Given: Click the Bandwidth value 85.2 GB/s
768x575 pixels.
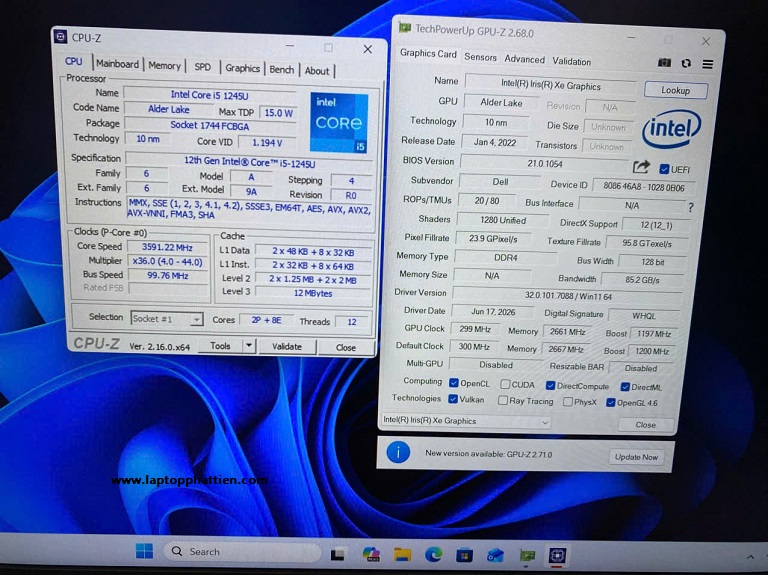Looking at the screenshot, I should point(642,280).
